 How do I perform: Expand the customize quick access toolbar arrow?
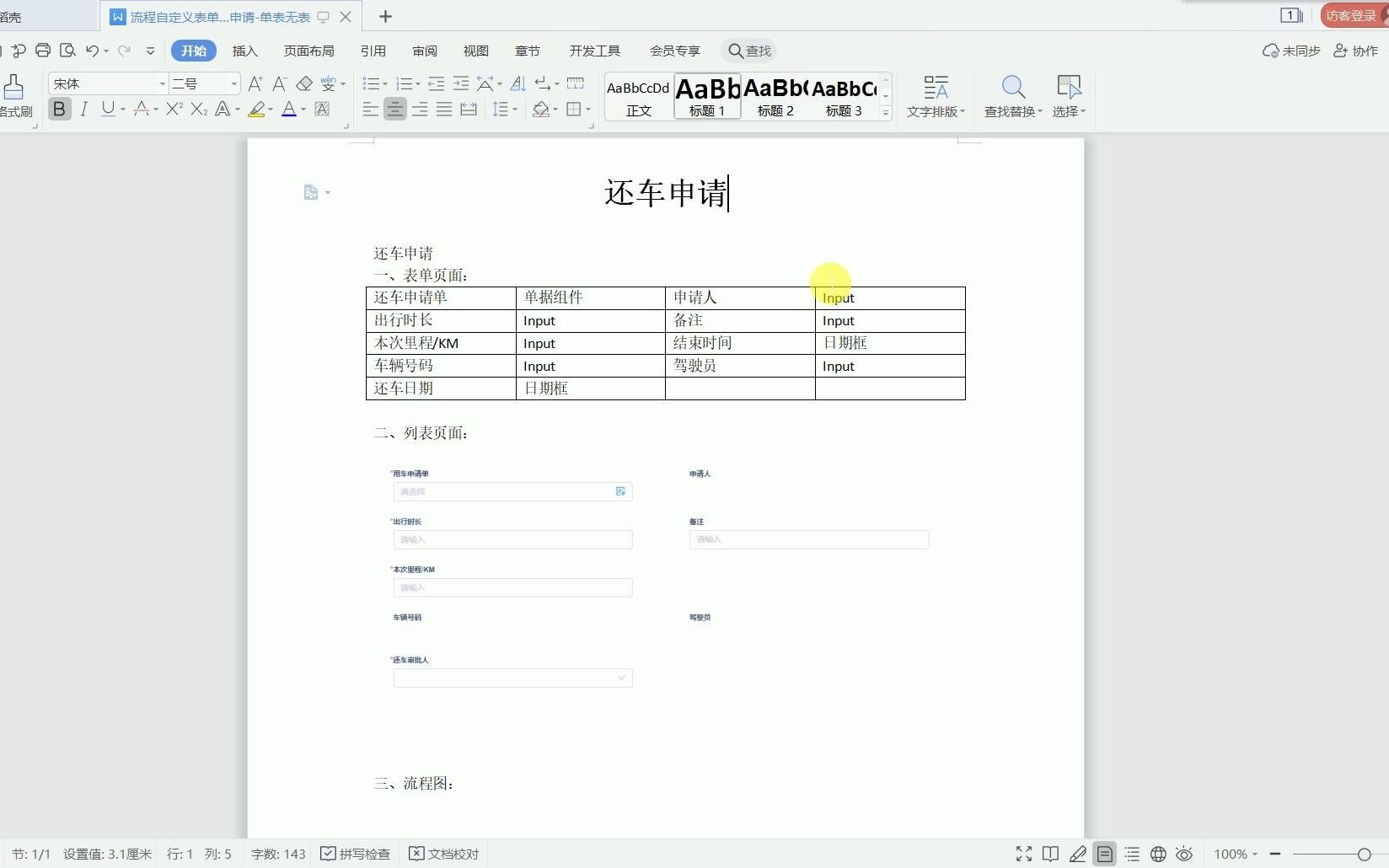[x=150, y=51]
